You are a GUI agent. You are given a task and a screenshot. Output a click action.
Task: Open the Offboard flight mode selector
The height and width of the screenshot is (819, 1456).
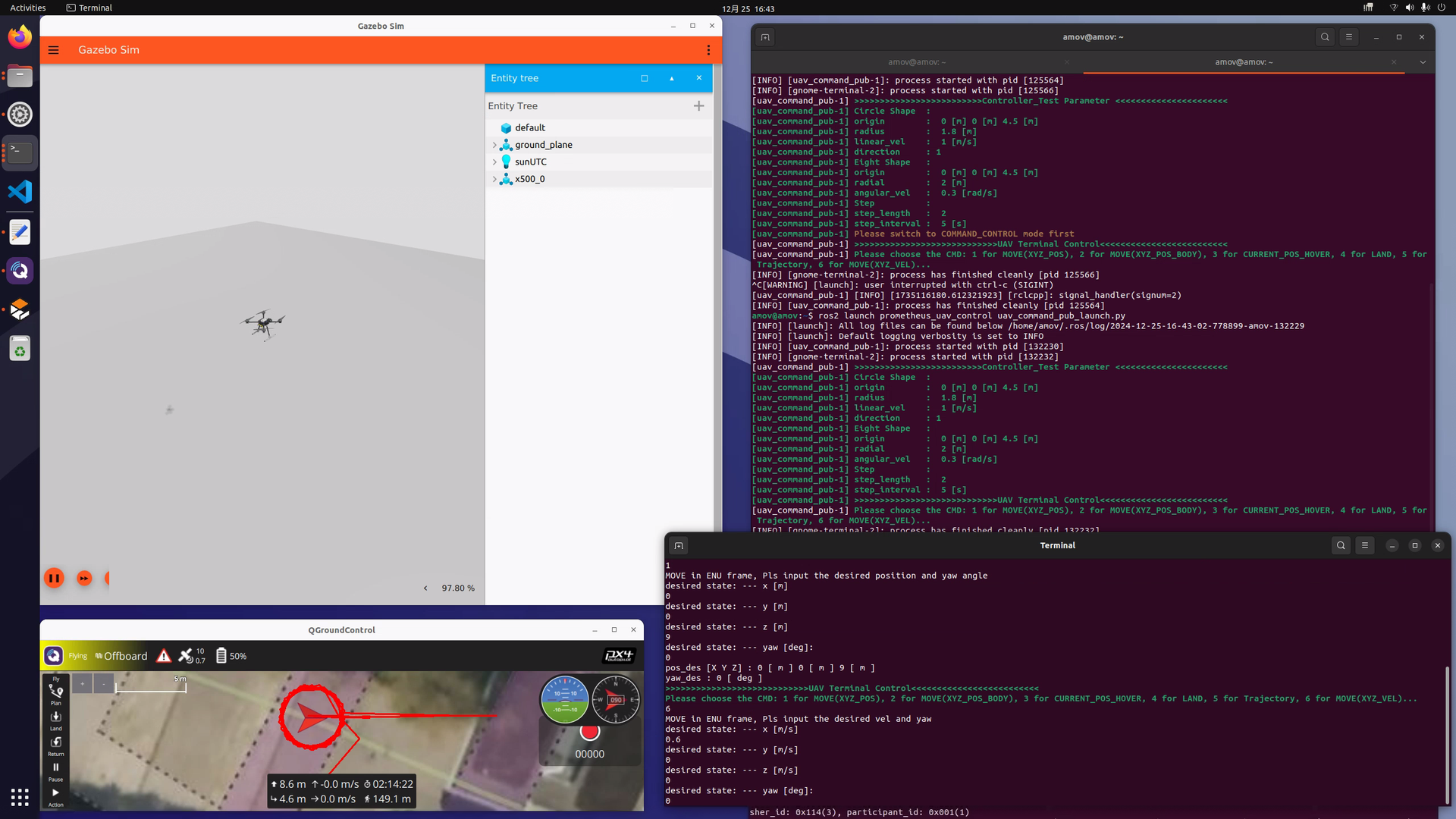121,656
